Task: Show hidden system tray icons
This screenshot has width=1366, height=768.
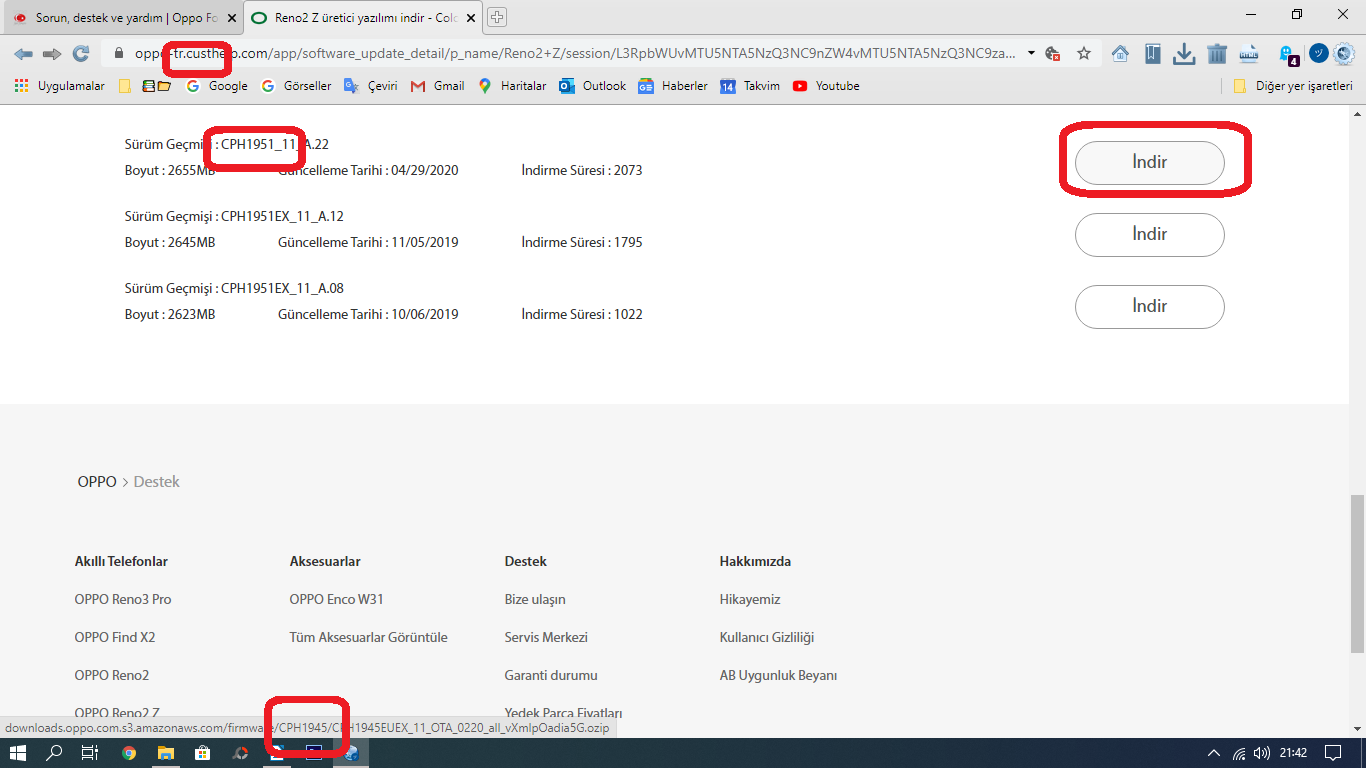Action: (x=1214, y=753)
